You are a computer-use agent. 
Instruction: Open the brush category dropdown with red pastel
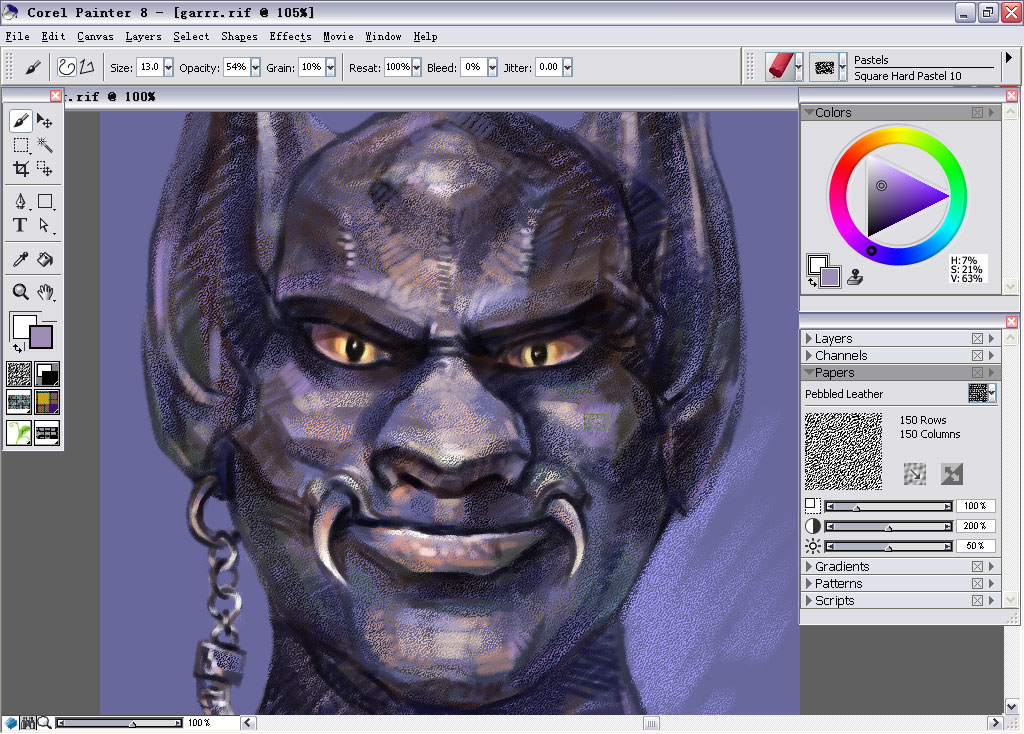pos(799,67)
